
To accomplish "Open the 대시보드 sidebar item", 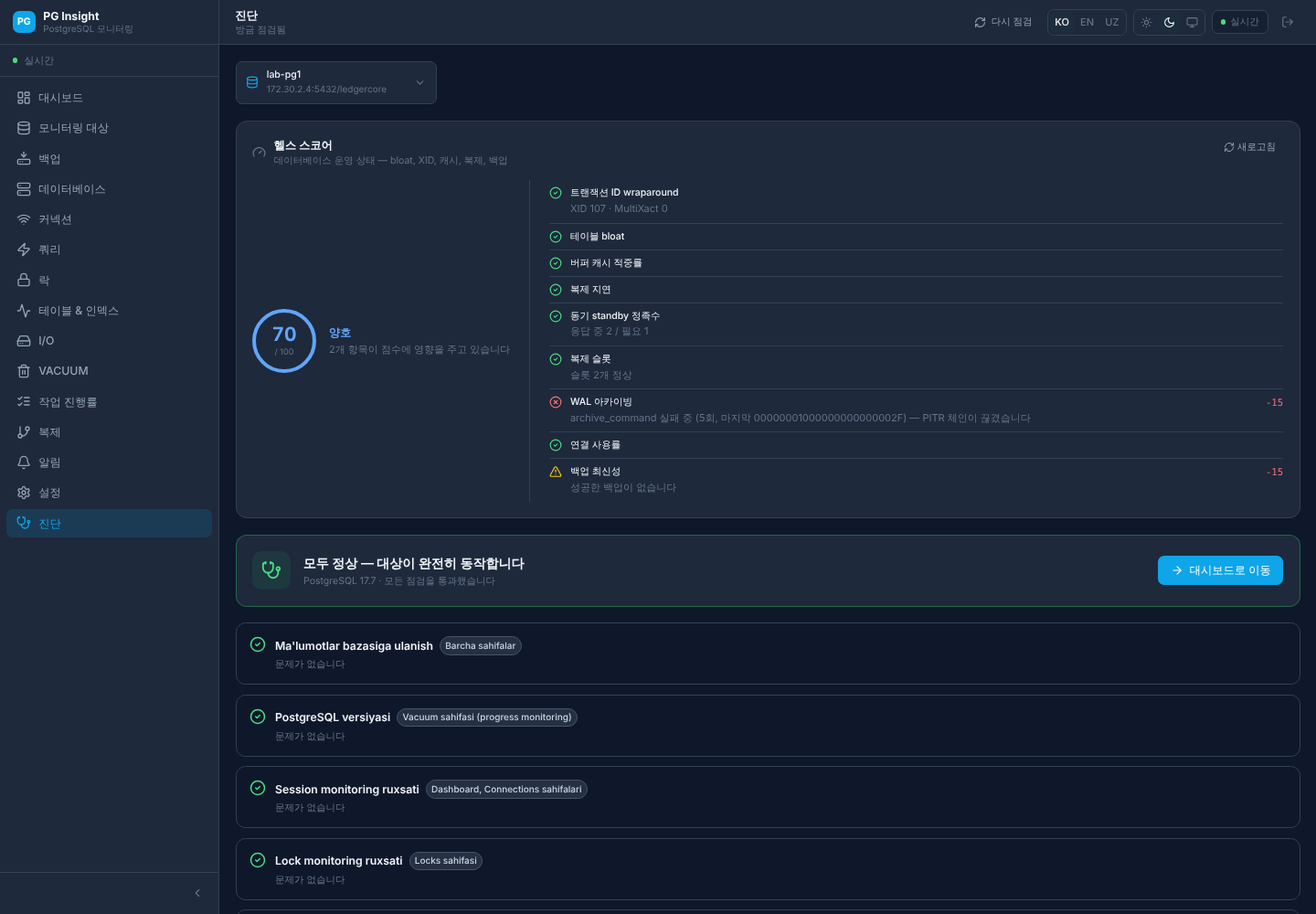I will 109,98.
